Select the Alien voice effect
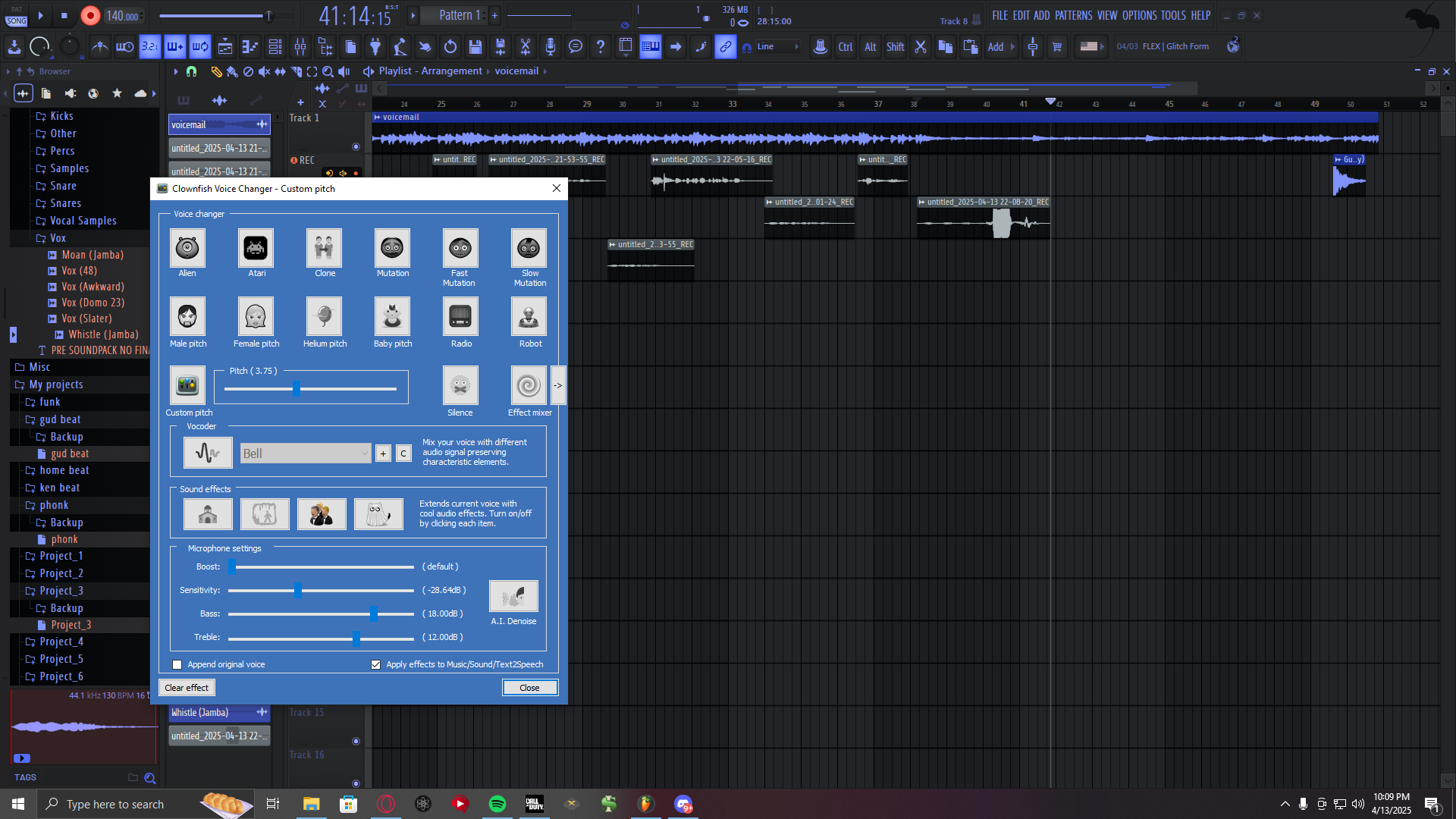The image size is (1456, 819). [187, 248]
